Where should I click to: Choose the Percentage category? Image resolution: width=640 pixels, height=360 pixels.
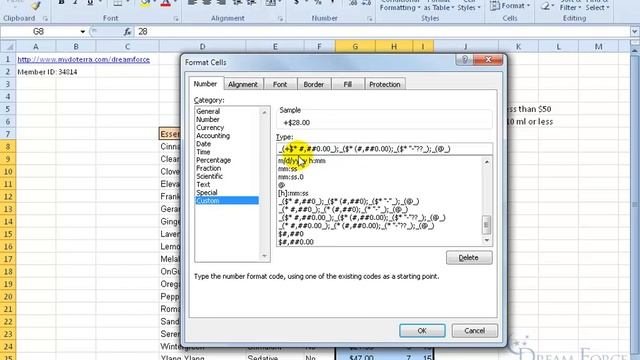tap(213, 160)
